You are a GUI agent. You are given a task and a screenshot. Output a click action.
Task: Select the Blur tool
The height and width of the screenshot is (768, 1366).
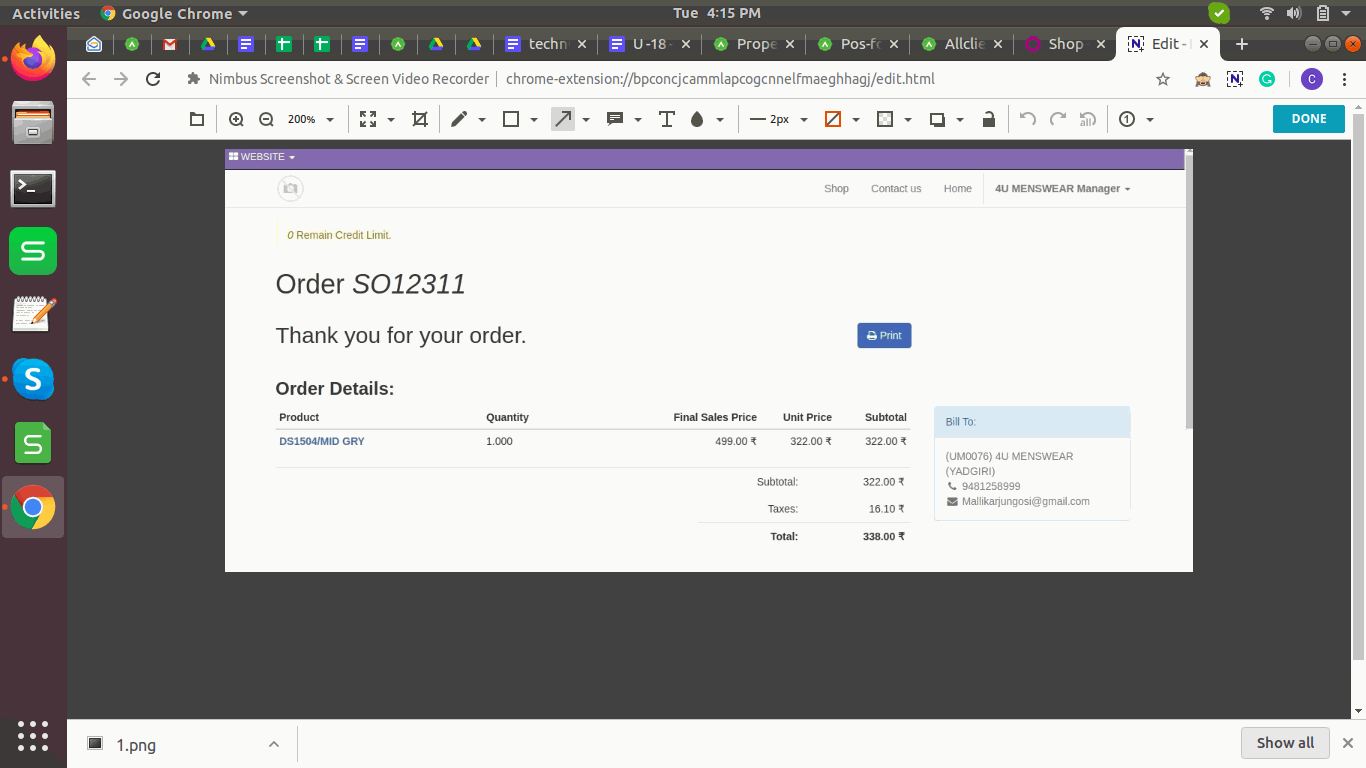point(696,119)
